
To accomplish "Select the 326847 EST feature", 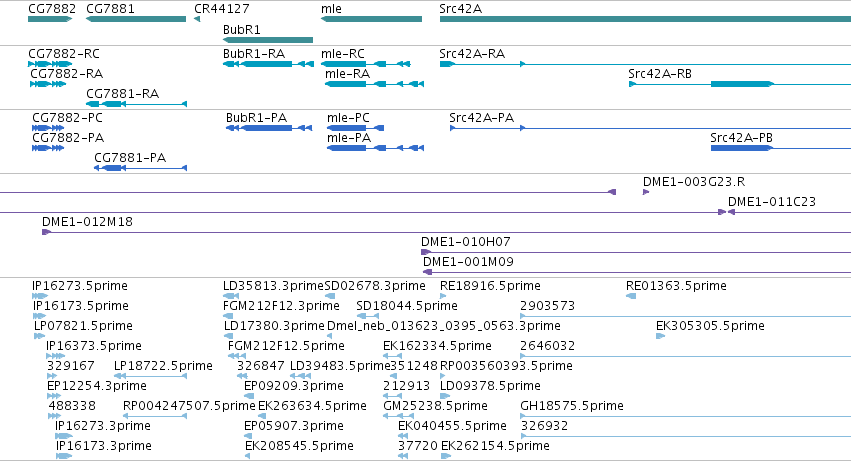I will pos(243,376).
